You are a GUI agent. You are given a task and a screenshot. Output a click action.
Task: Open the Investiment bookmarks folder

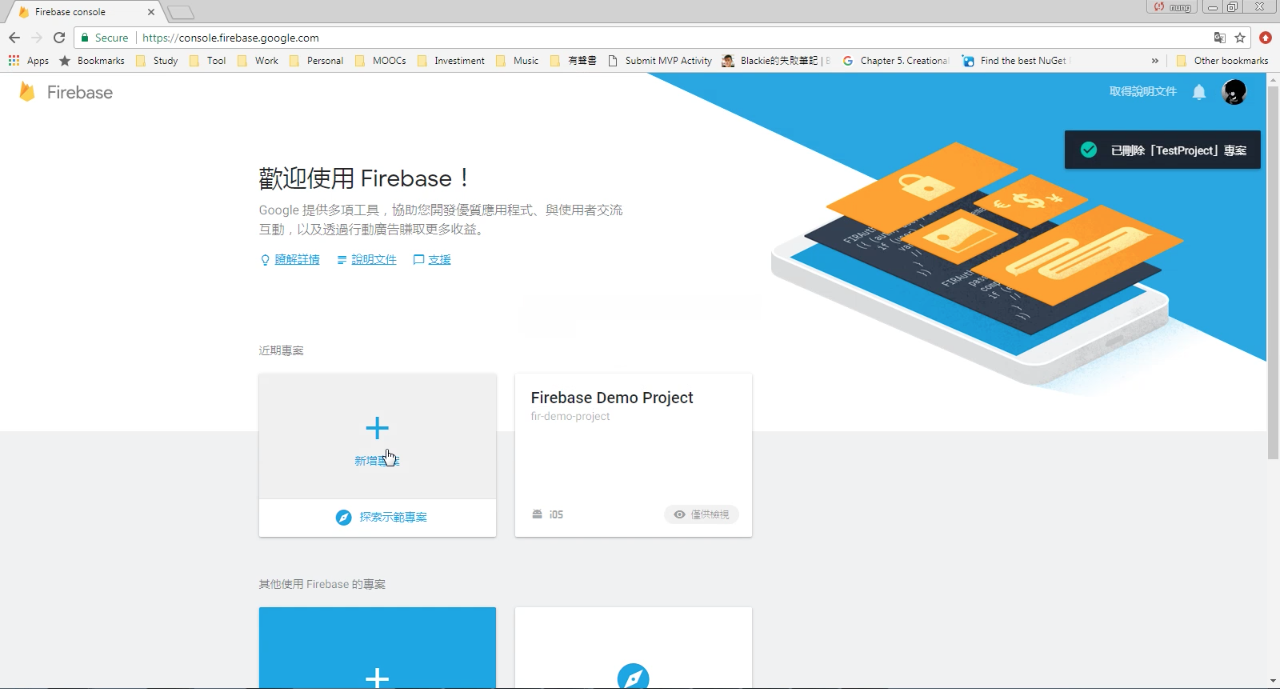(451, 61)
